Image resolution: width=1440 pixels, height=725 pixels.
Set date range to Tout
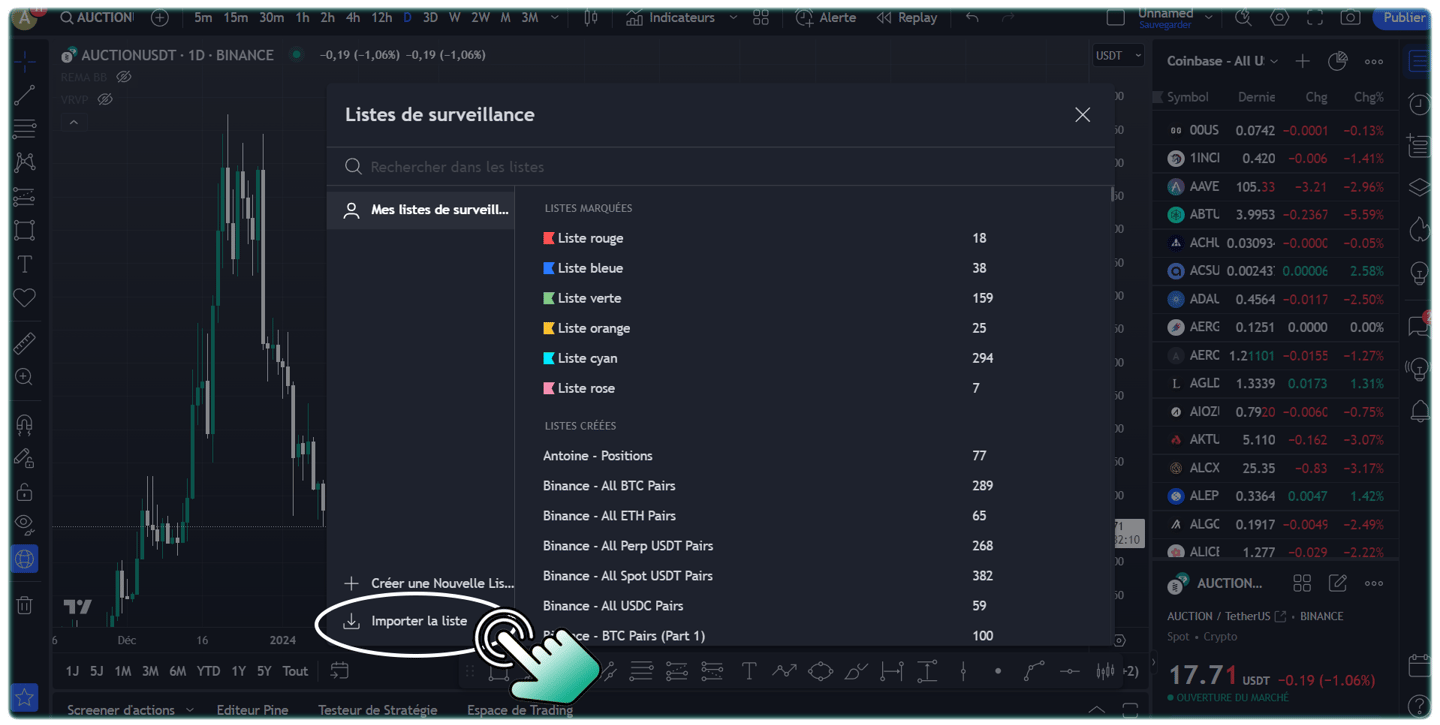[295, 671]
